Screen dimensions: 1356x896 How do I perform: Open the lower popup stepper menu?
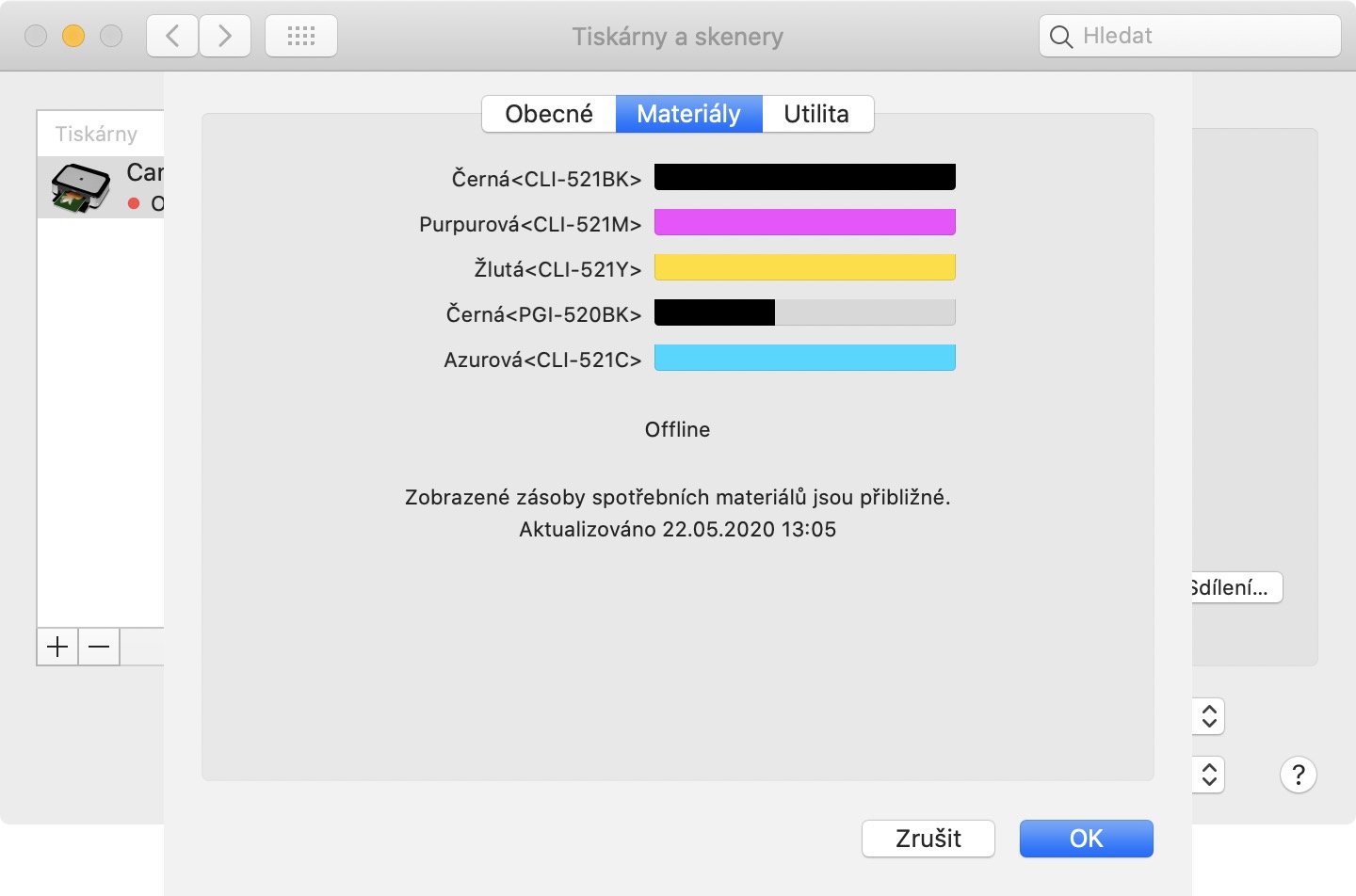pyautogui.click(x=1209, y=775)
